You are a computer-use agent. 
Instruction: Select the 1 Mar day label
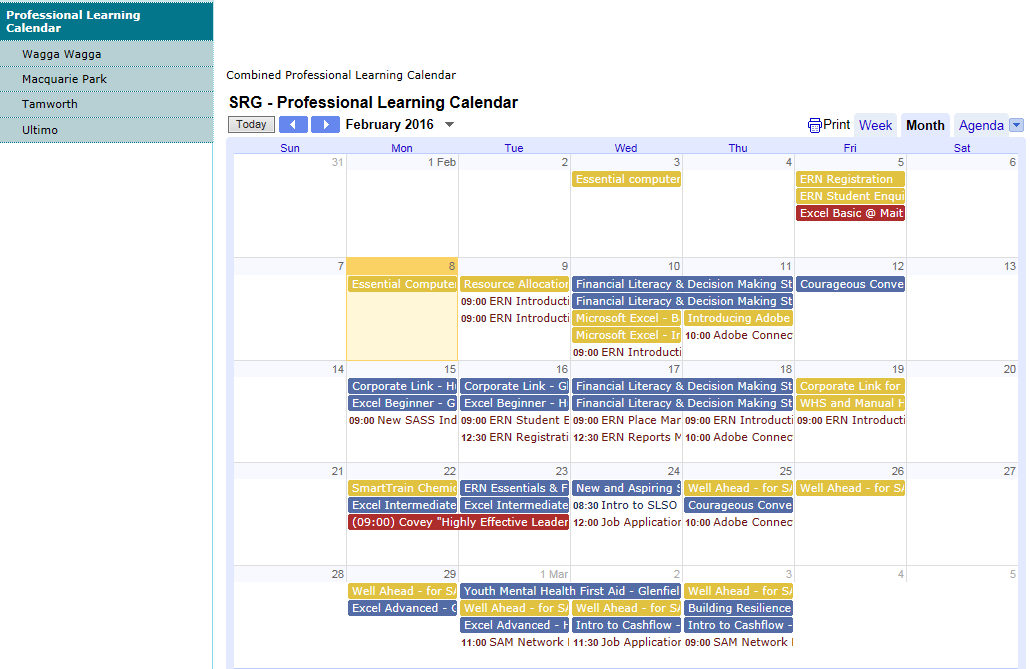tap(554, 574)
